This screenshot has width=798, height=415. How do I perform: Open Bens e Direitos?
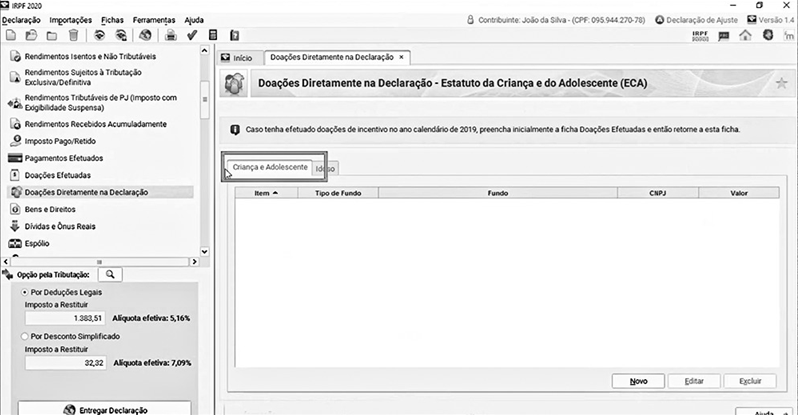coord(50,209)
